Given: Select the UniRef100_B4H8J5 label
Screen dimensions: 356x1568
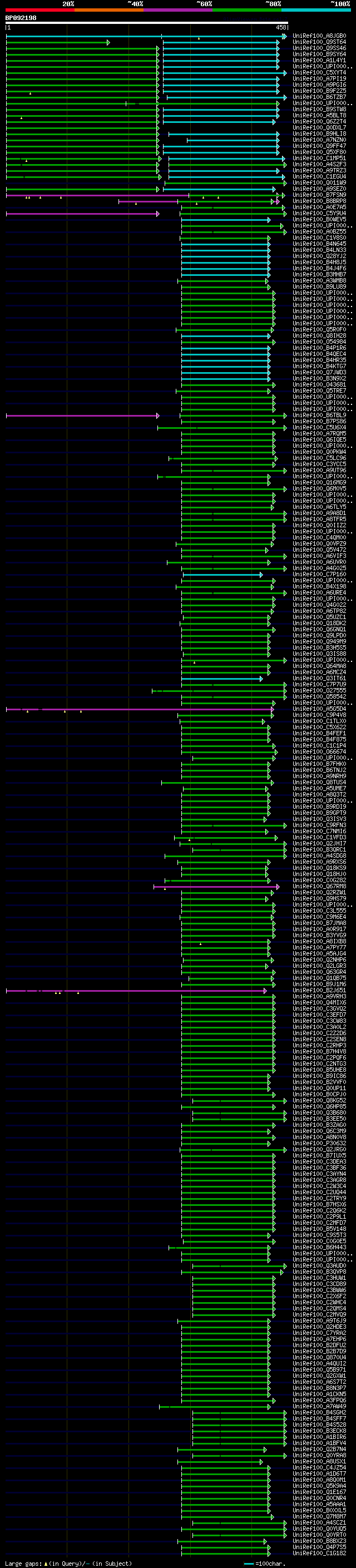Looking at the screenshot, I should 319,263.
